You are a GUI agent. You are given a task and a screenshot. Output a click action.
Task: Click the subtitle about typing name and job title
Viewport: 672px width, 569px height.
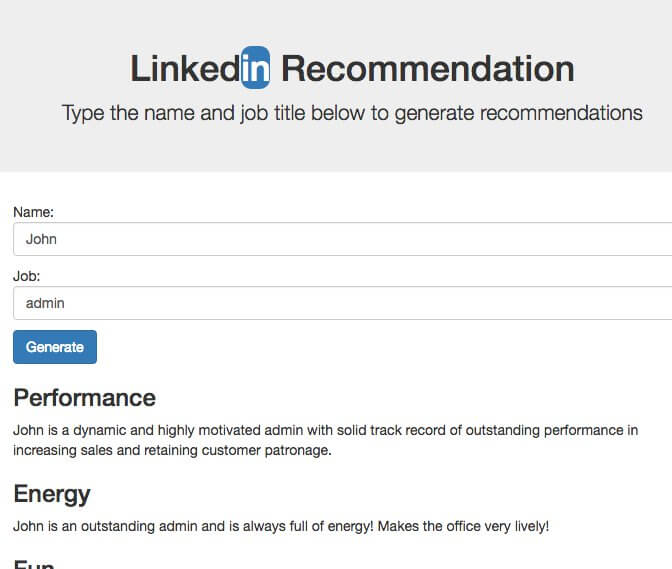352,114
